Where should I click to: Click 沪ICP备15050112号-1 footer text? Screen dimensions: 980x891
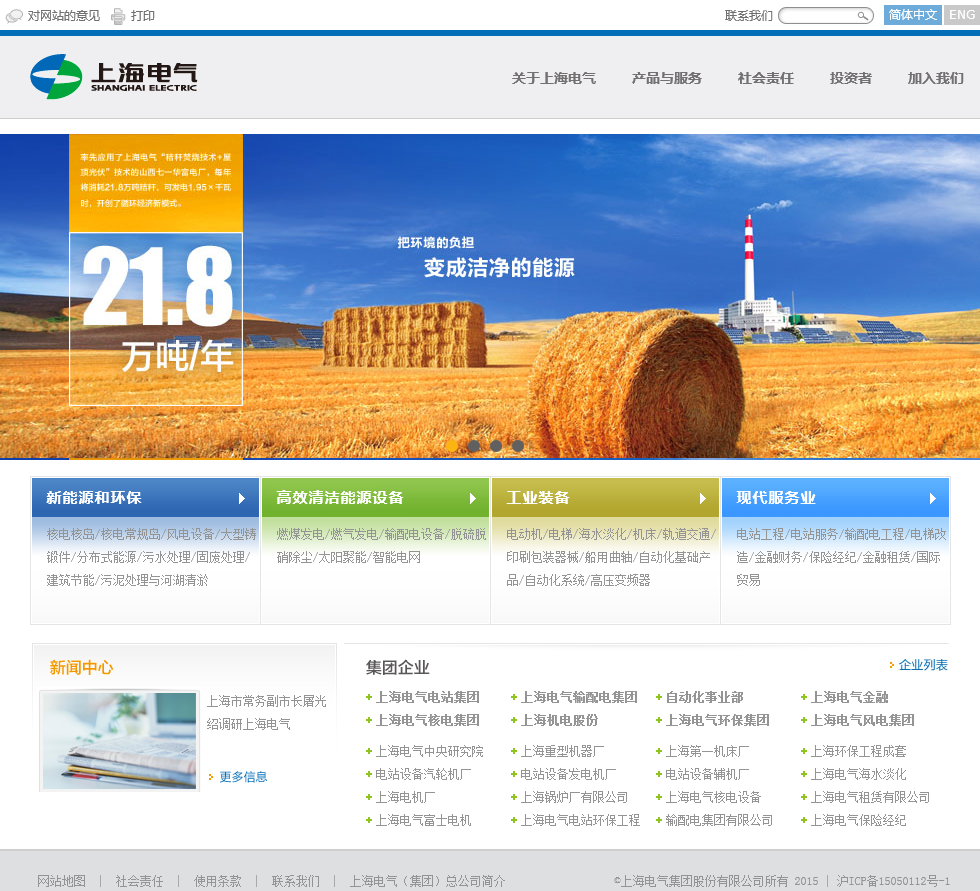(893, 881)
